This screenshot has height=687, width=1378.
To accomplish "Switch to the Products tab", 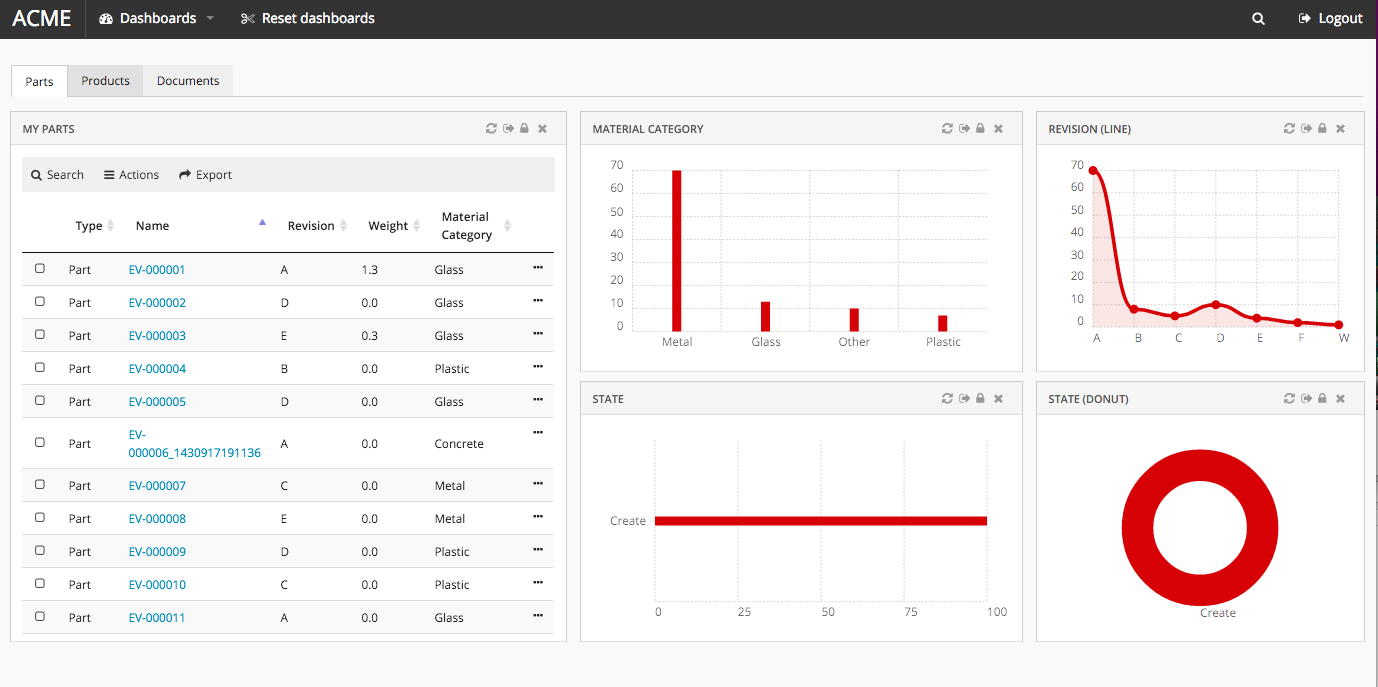I will (x=105, y=81).
